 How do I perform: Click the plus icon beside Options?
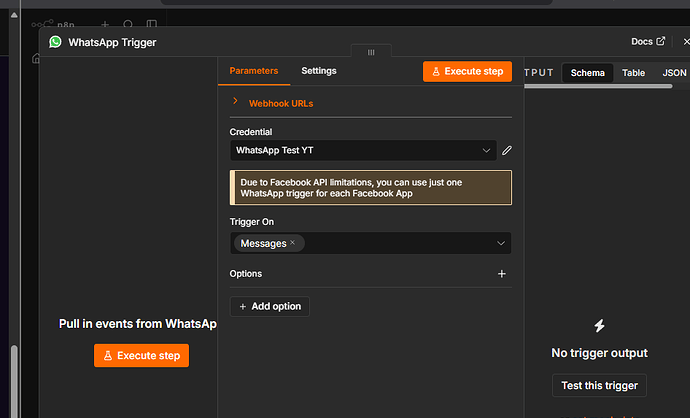click(502, 274)
